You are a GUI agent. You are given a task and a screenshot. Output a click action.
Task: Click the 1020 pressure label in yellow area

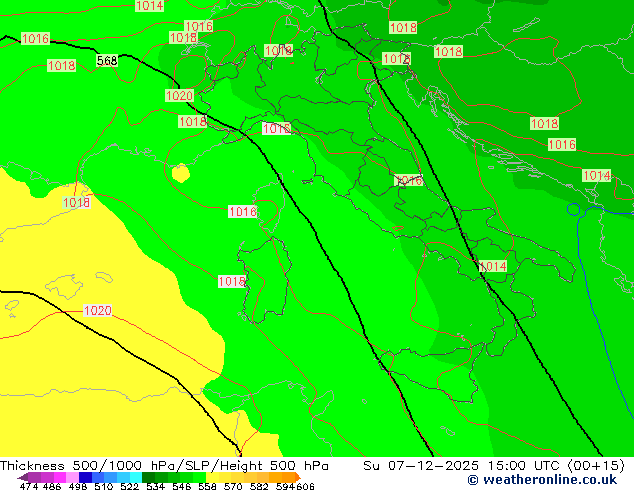[97, 310]
